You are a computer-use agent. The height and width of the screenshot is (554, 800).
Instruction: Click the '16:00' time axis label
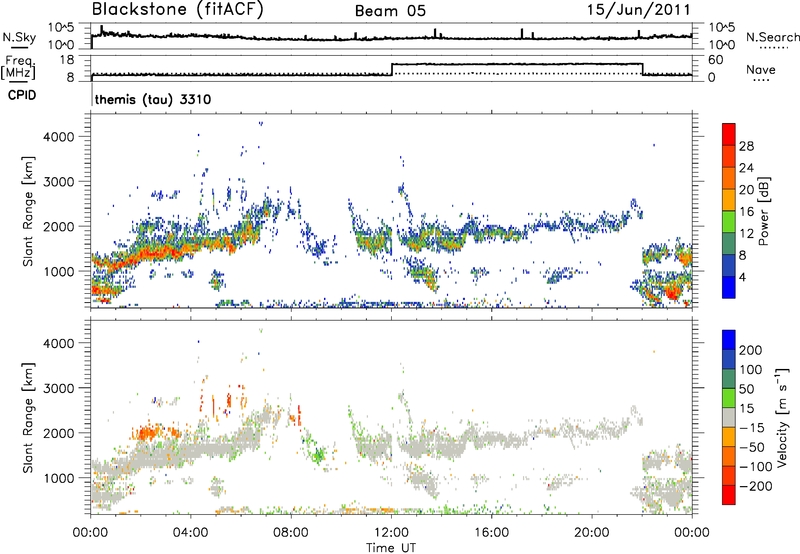491,533
